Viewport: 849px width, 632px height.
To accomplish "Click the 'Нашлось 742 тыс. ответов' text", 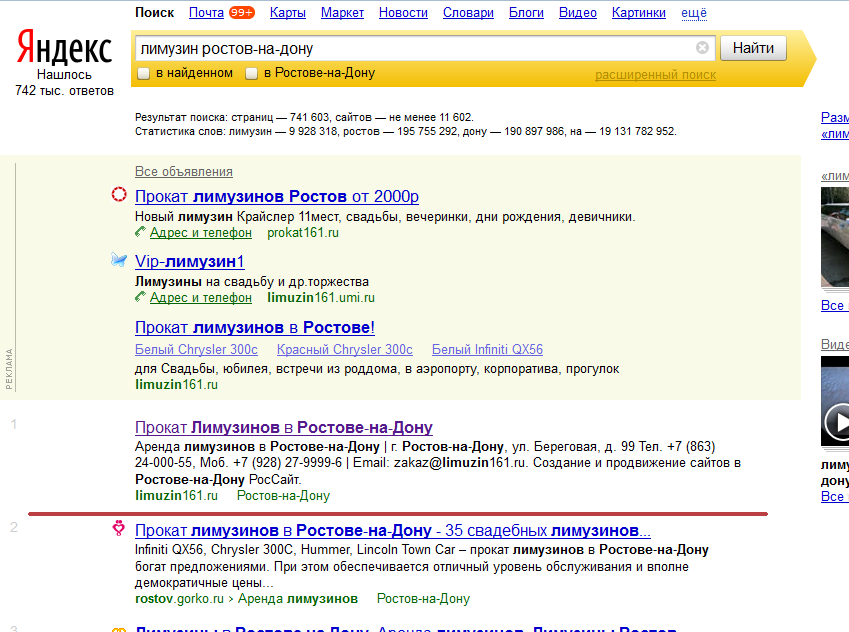I will (64, 82).
